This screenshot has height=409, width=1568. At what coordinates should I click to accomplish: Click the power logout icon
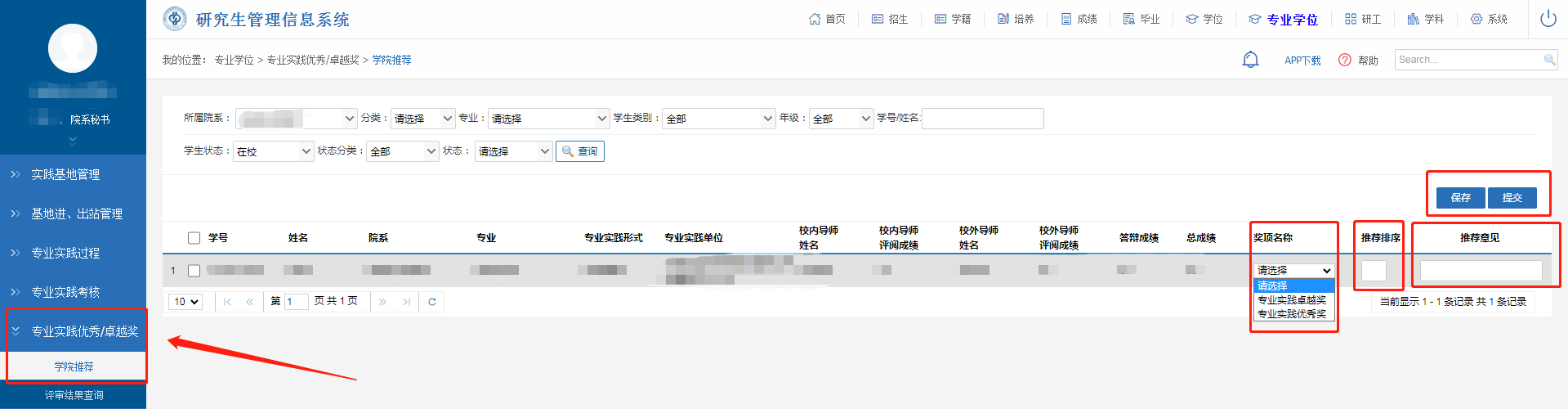click(1548, 19)
